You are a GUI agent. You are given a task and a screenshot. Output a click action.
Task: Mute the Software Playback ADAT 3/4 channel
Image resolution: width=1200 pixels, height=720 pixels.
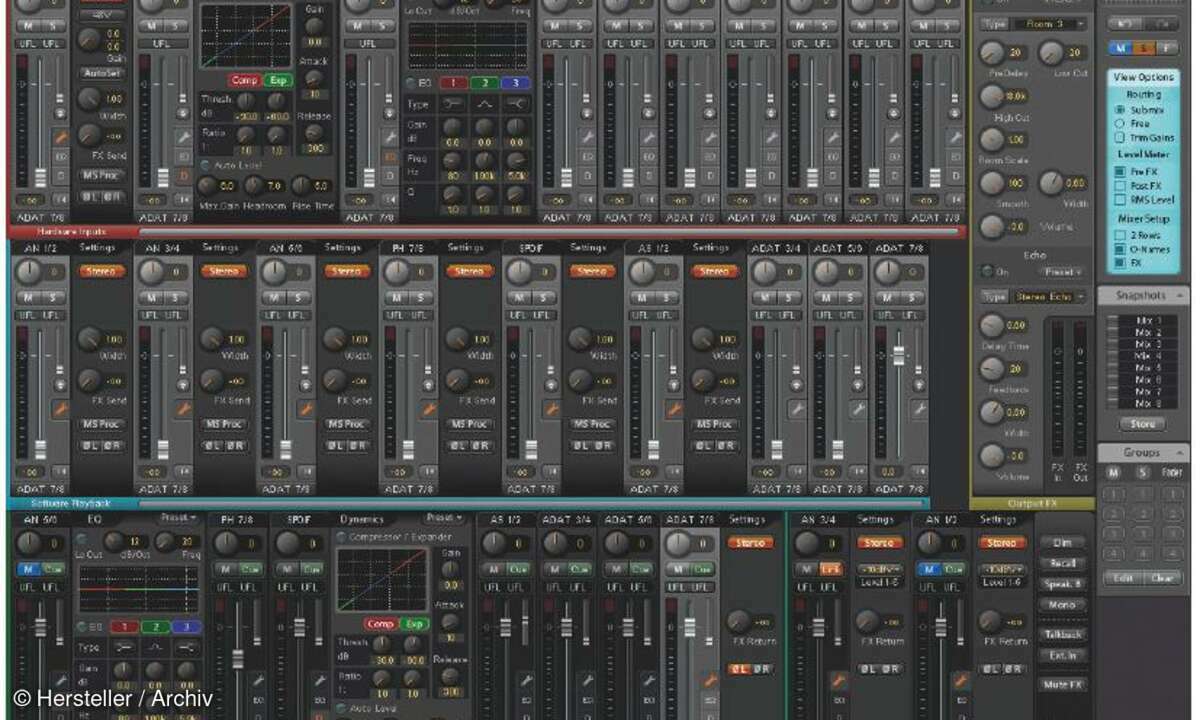pyautogui.click(x=766, y=297)
